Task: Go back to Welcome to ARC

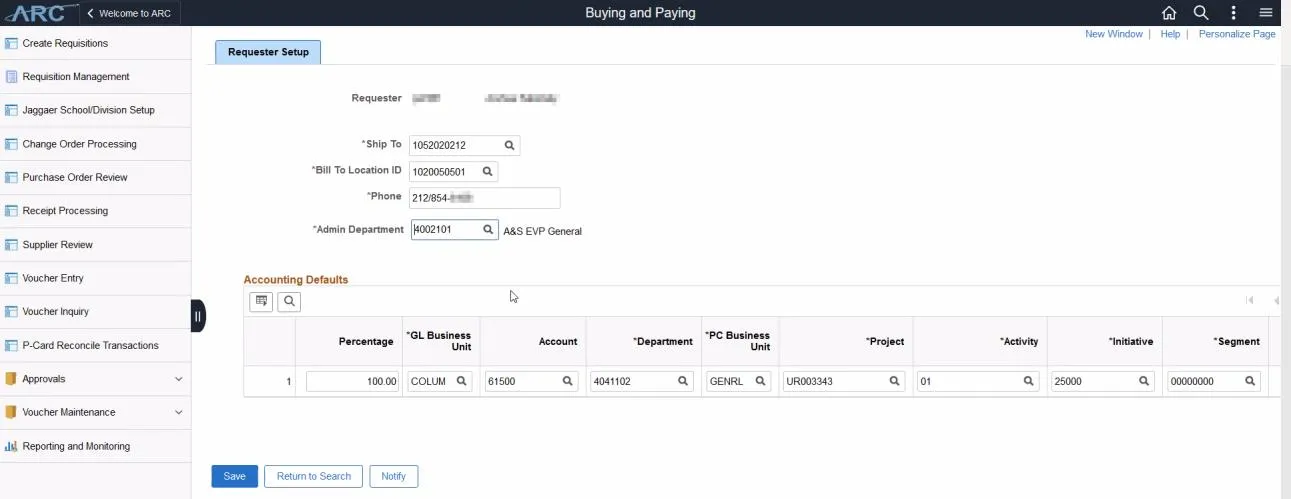Action: point(129,13)
